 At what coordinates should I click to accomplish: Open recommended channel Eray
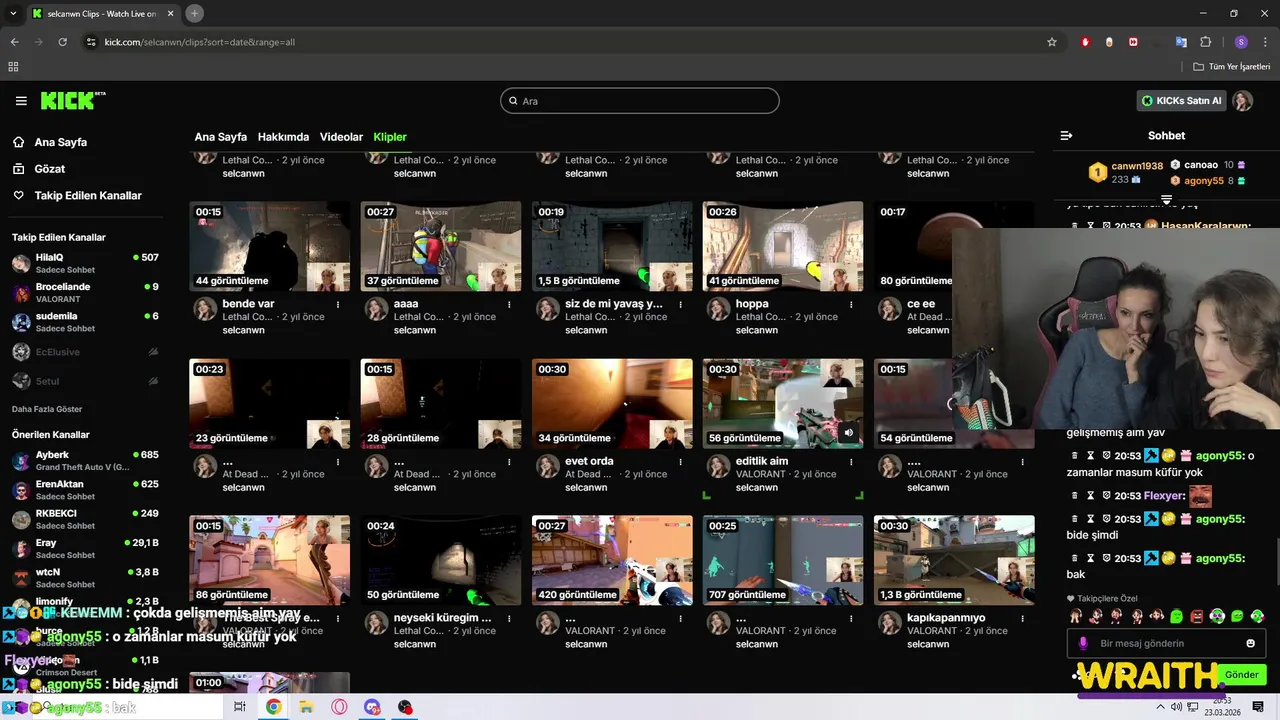[x=85, y=548]
